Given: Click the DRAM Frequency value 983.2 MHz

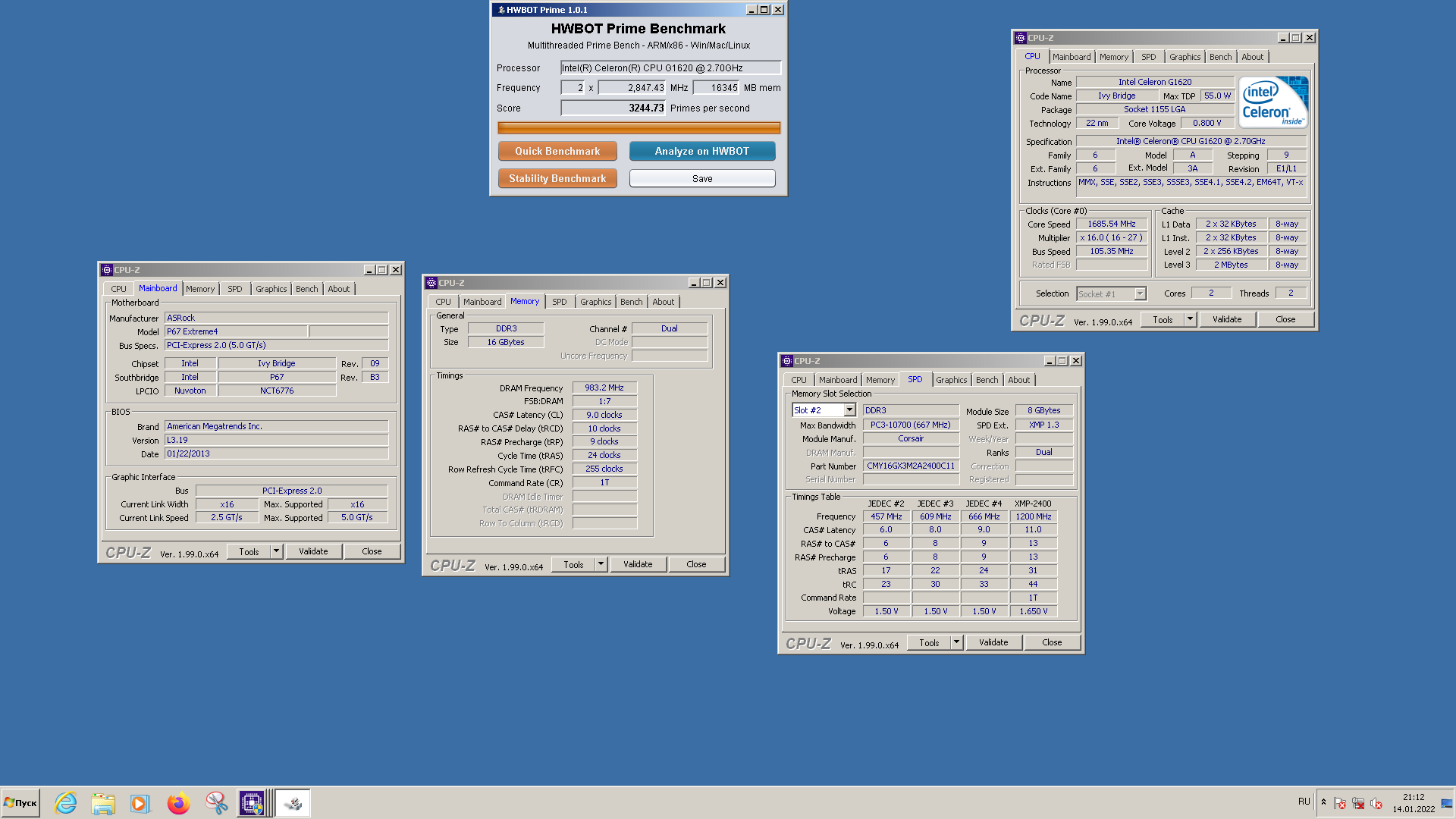Looking at the screenshot, I should (x=604, y=388).
